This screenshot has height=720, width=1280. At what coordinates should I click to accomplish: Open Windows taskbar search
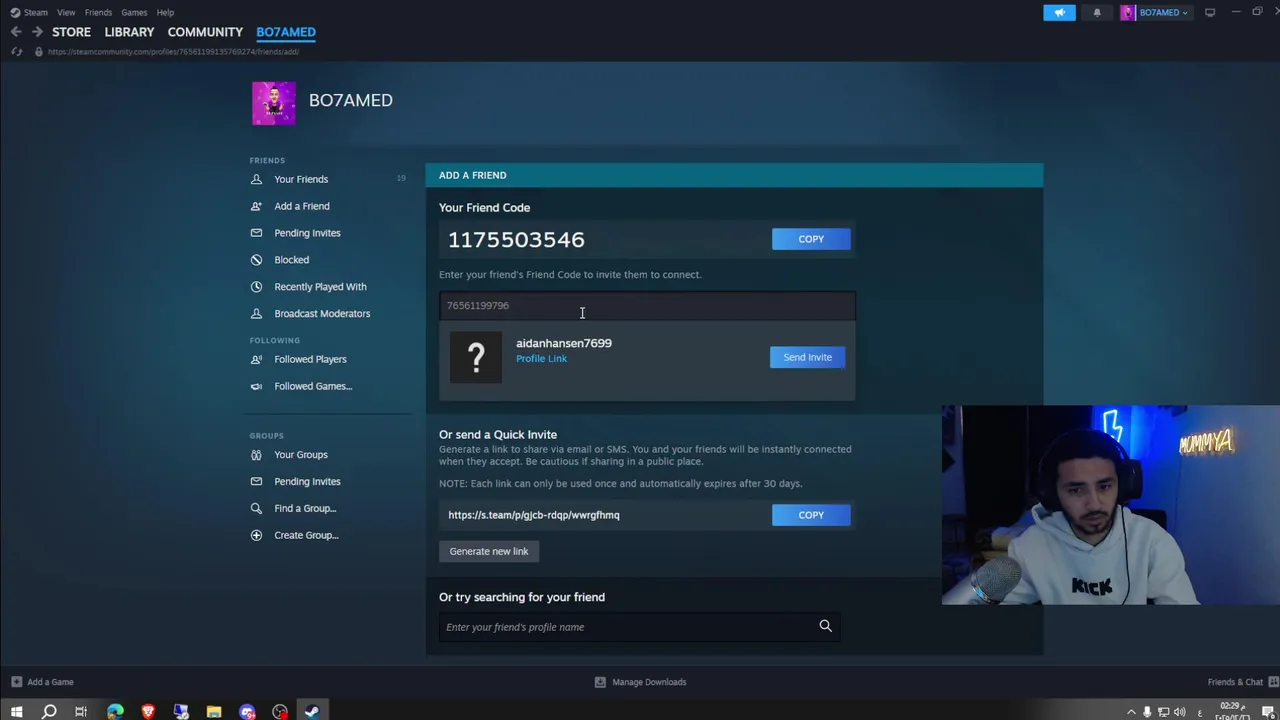coord(49,712)
